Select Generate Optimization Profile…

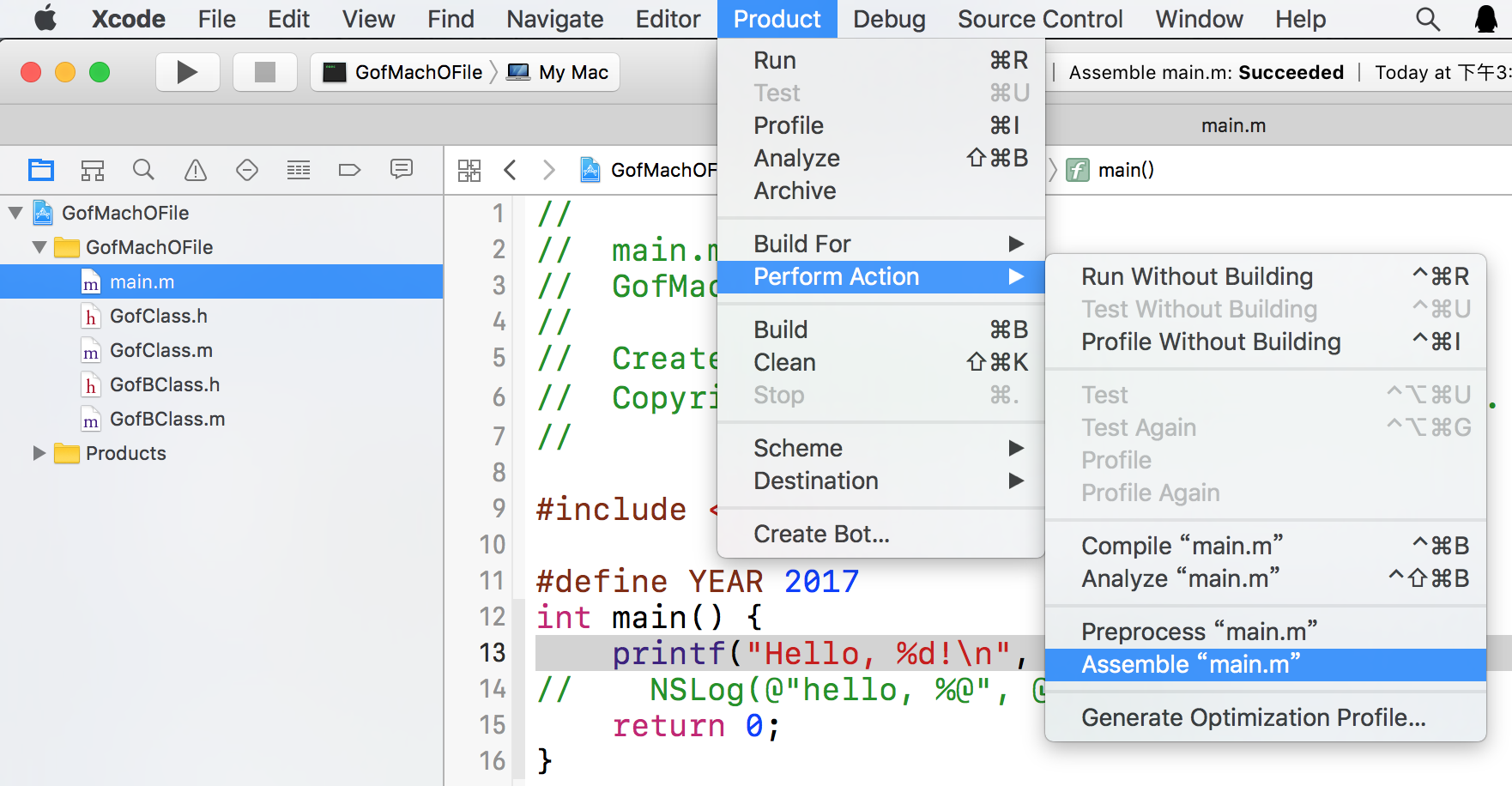(1266, 717)
